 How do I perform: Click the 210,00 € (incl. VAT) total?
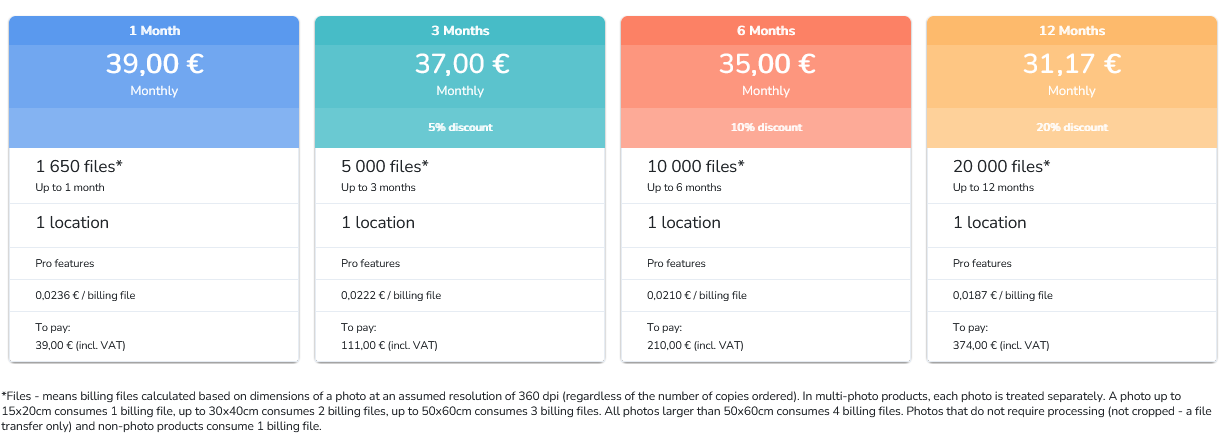[x=695, y=346]
